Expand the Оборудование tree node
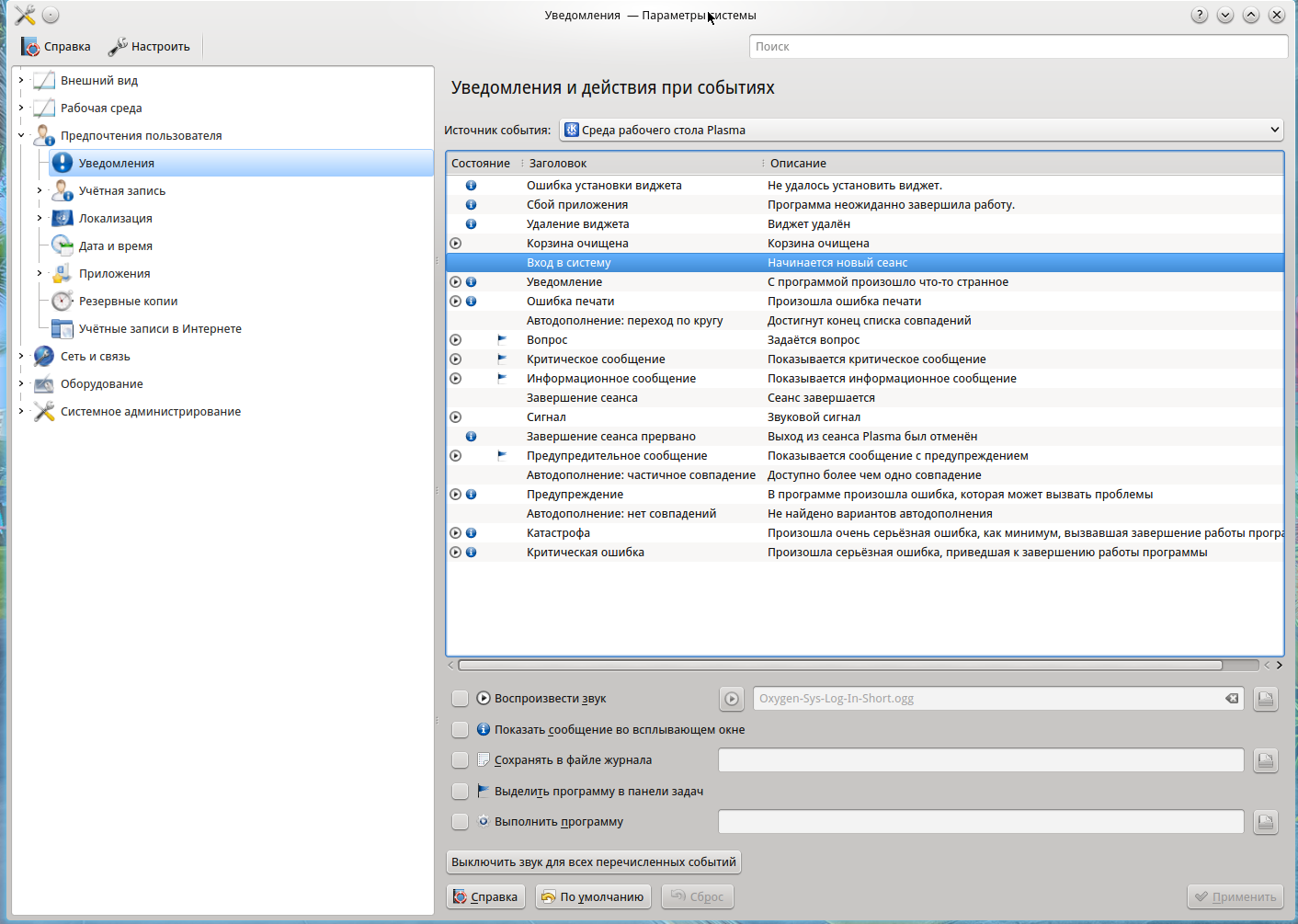This screenshot has width=1298, height=924. pos(21,384)
